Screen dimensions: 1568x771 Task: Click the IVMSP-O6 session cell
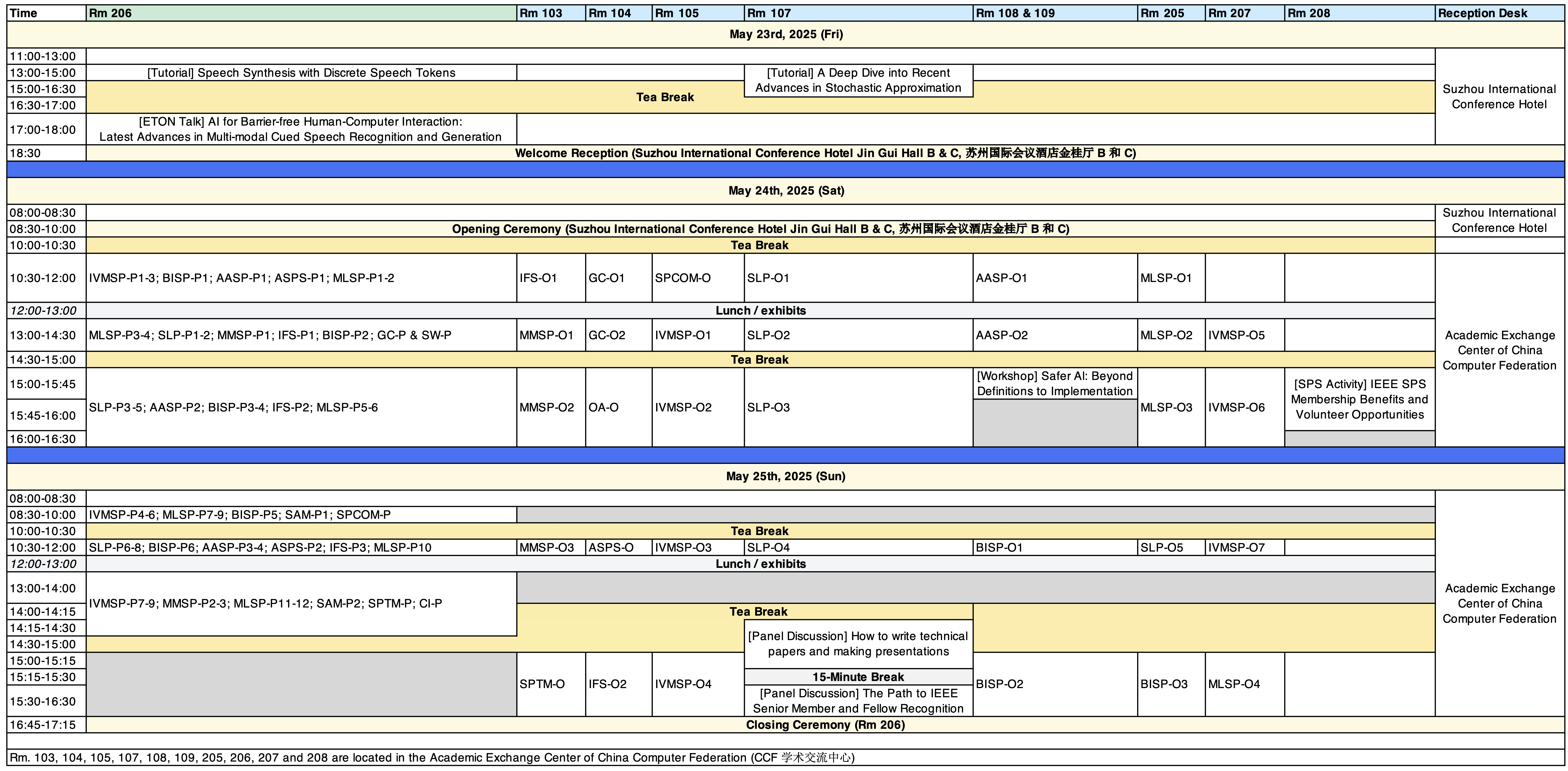coord(1245,407)
